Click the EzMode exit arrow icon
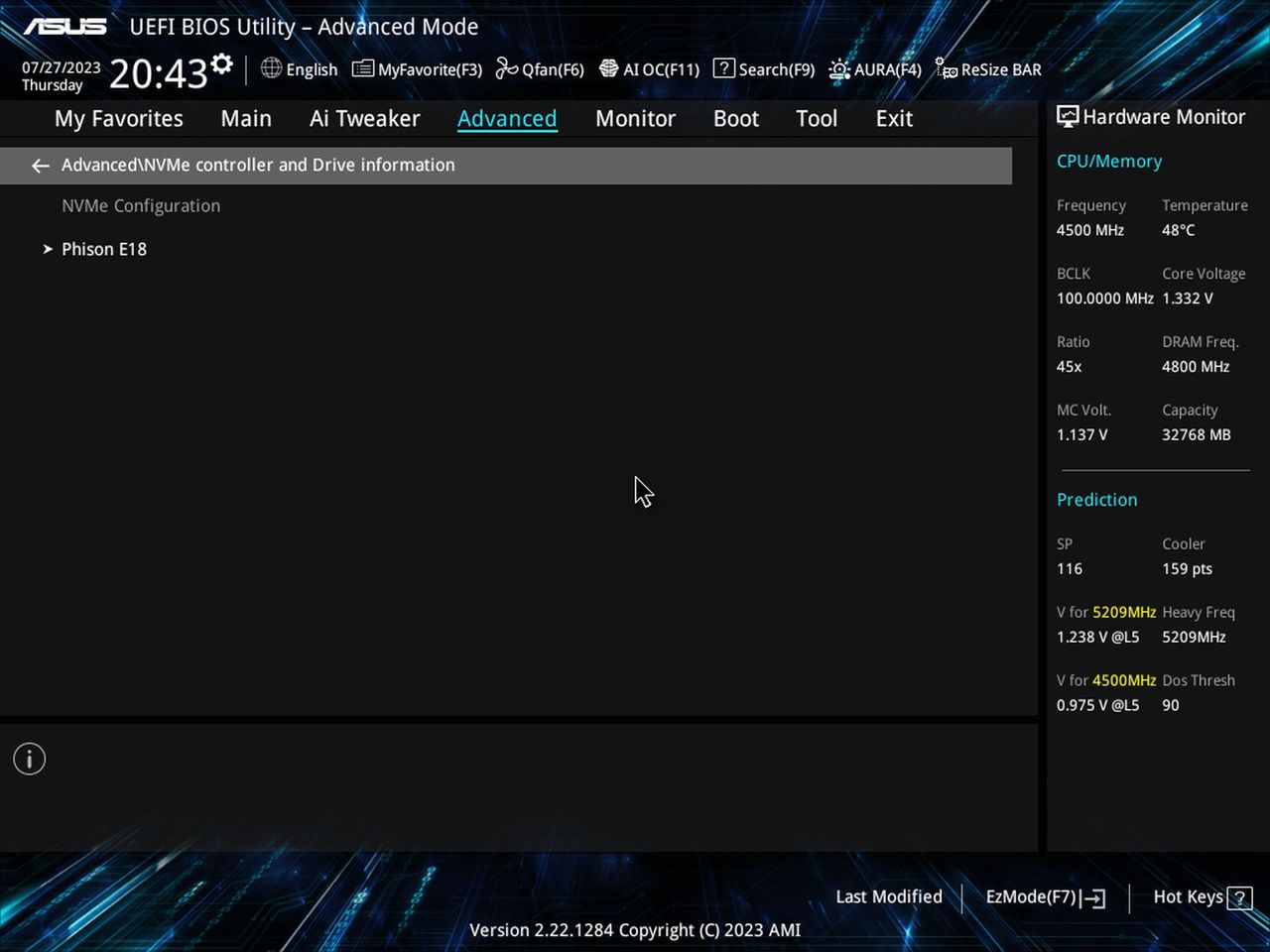This screenshot has height=952, width=1270. (1093, 898)
